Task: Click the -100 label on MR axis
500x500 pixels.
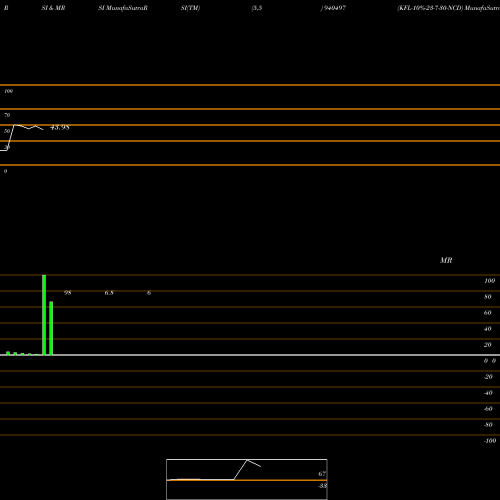Action: click(490, 441)
